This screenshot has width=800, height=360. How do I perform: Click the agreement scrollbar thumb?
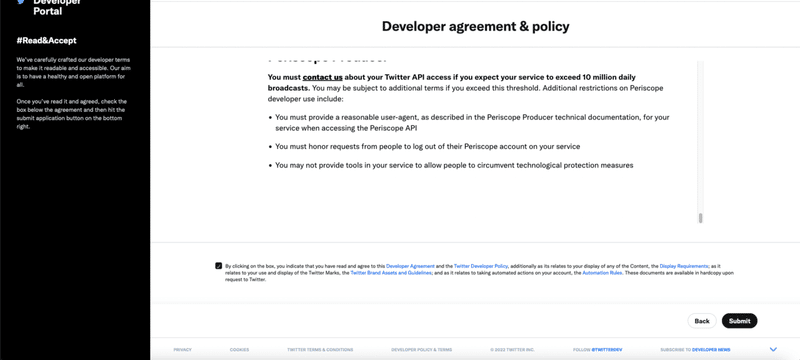(x=701, y=218)
